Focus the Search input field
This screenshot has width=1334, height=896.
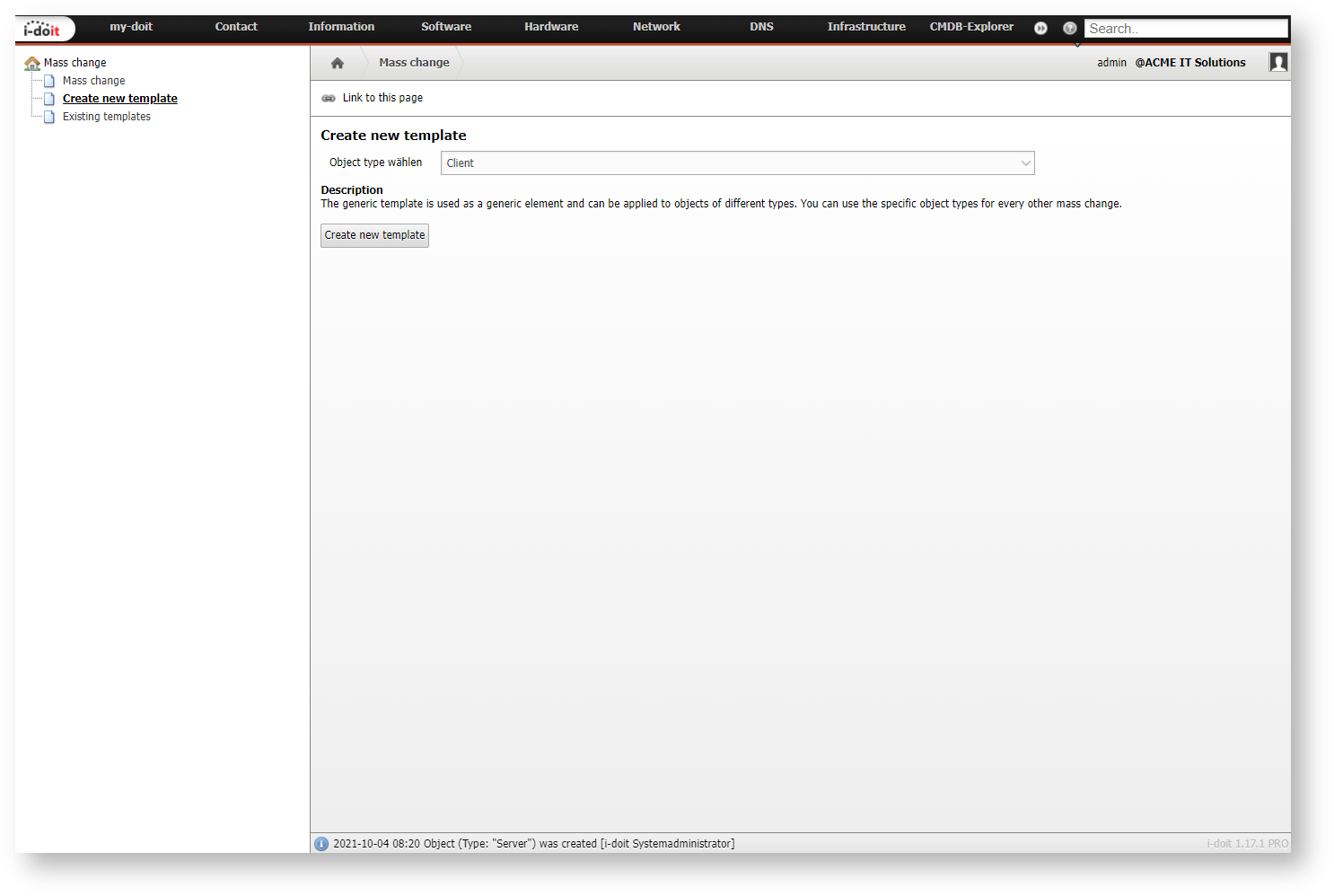1186,29
